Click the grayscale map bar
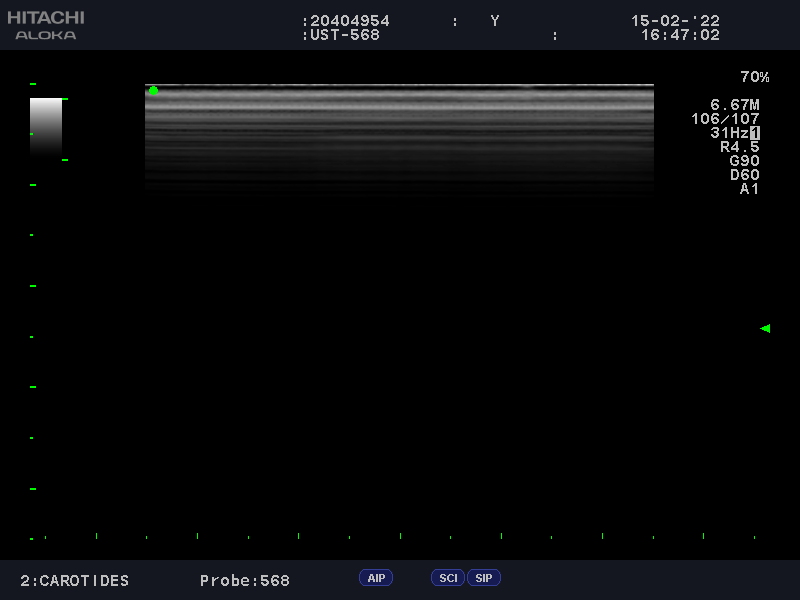The width and height of the screenshot is (800, 600). click(46, 125)
